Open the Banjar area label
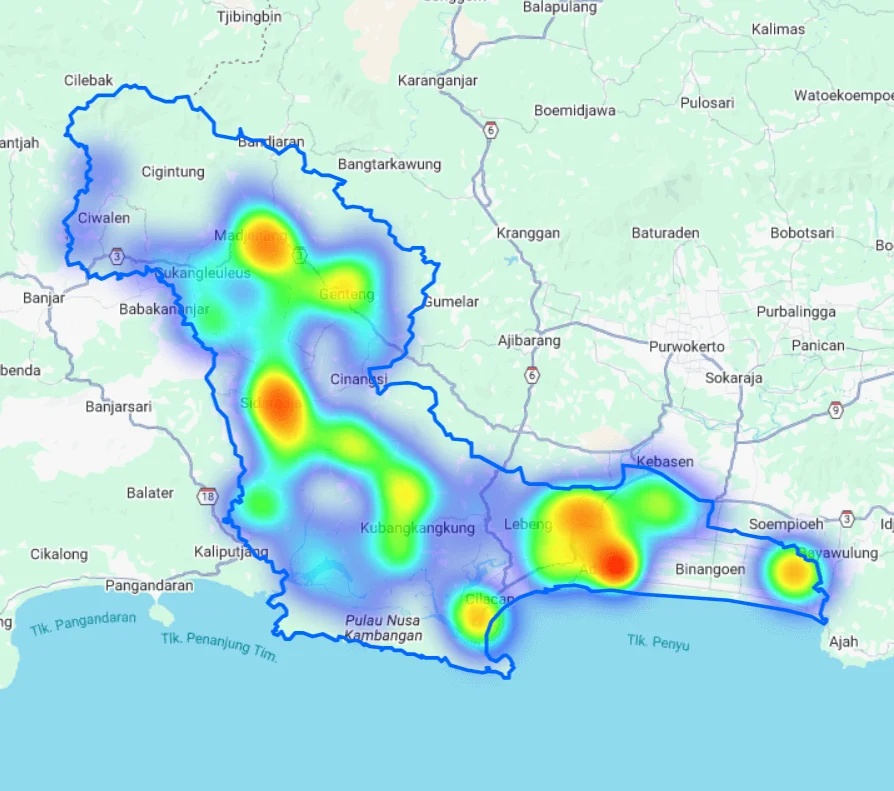Viewport: 894px width, 791px height. pos(46,298)
